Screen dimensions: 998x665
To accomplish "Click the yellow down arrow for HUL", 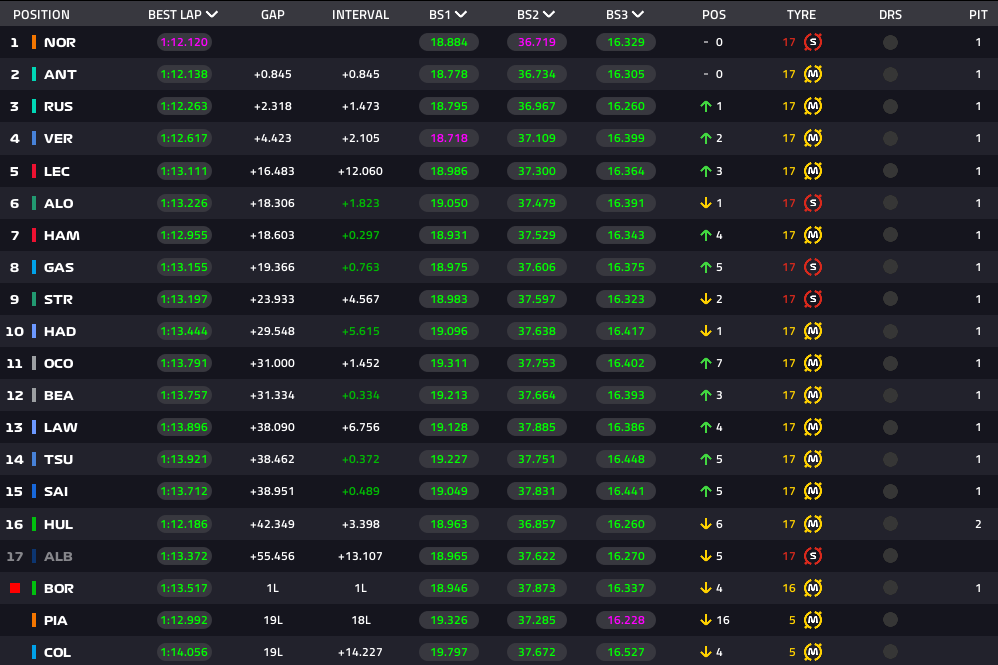I will (x=706, y=524).
